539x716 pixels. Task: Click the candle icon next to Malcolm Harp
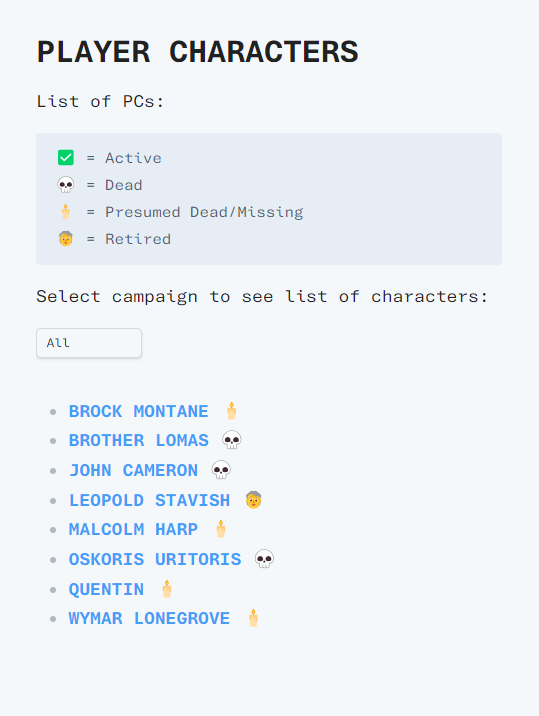(x=221, y=529)
